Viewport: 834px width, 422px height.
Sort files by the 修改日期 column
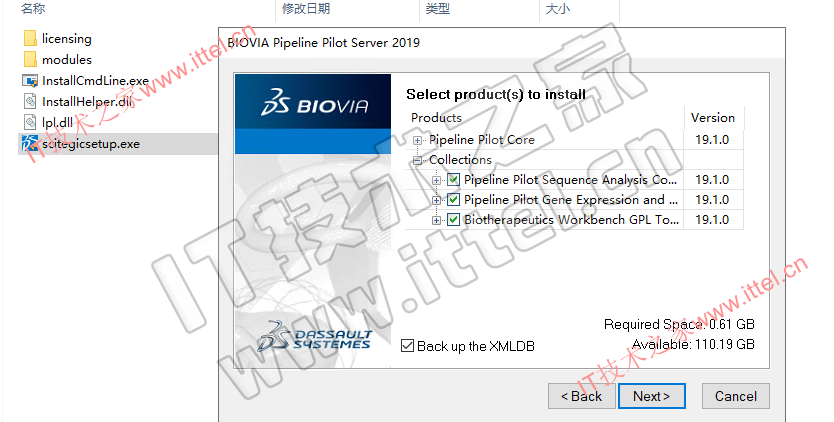click(306, 9)
